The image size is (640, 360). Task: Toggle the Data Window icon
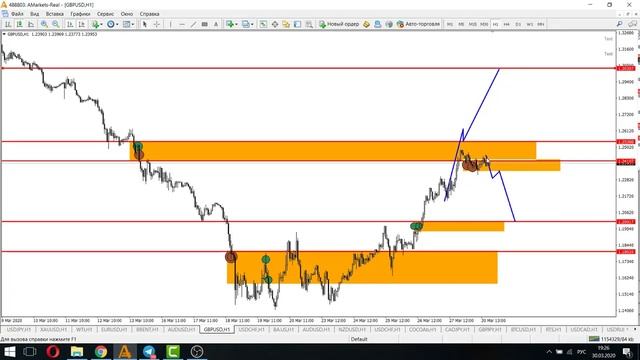[x=275, y=24]
